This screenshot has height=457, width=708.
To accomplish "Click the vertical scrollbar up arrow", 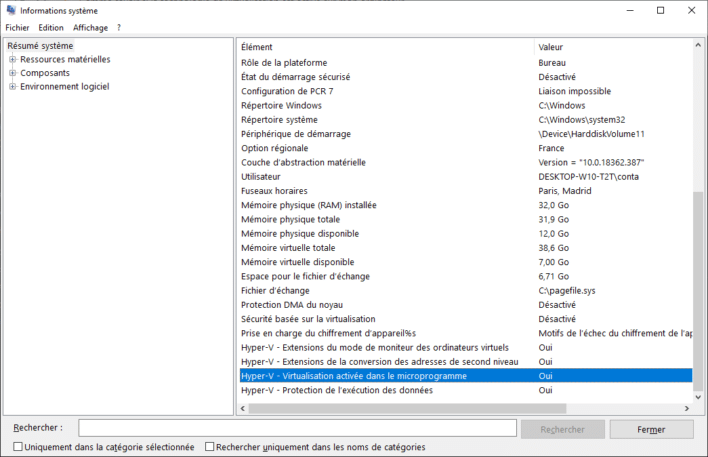I will click(698, 46).
